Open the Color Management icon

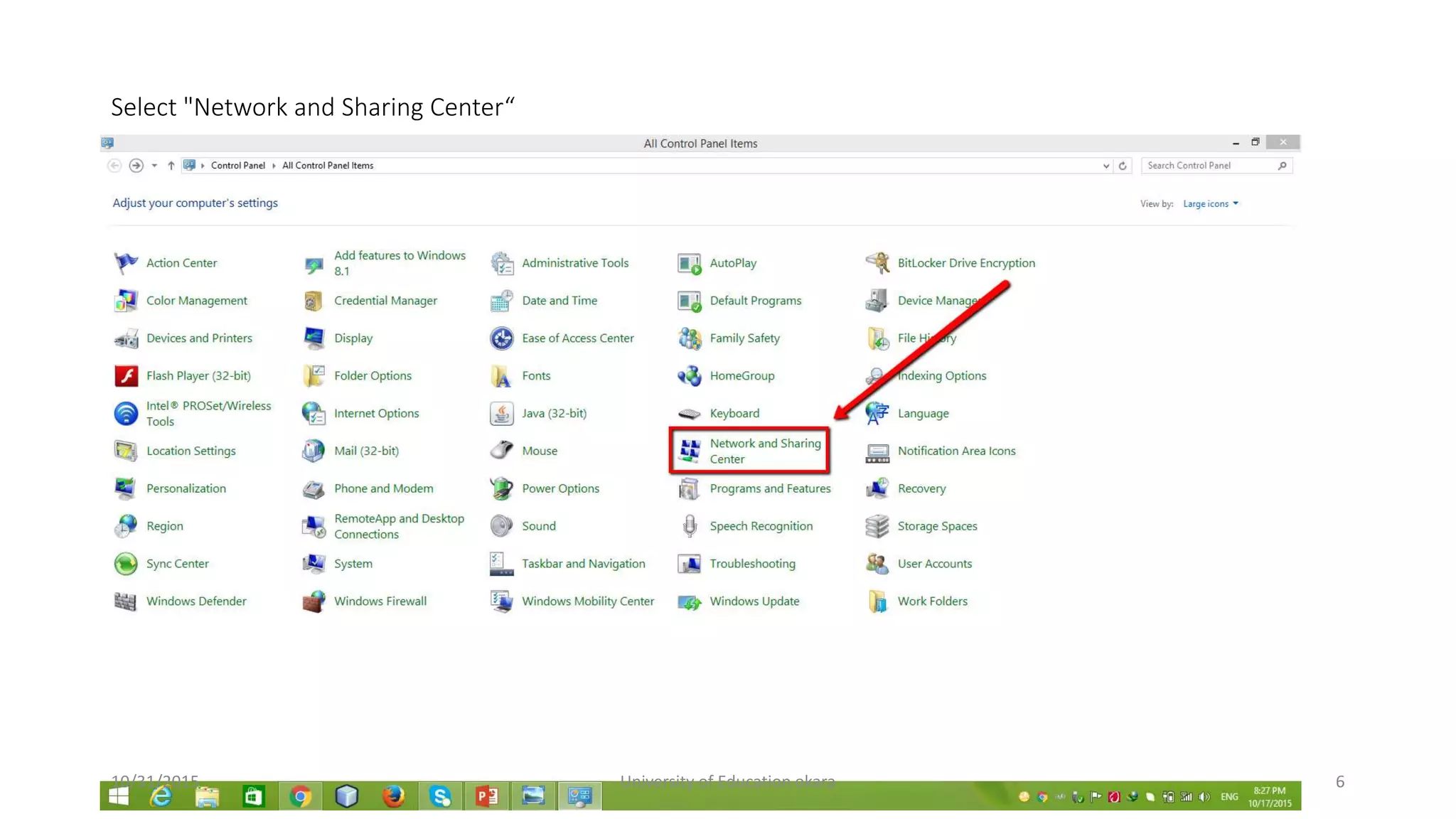click(126, 301)
